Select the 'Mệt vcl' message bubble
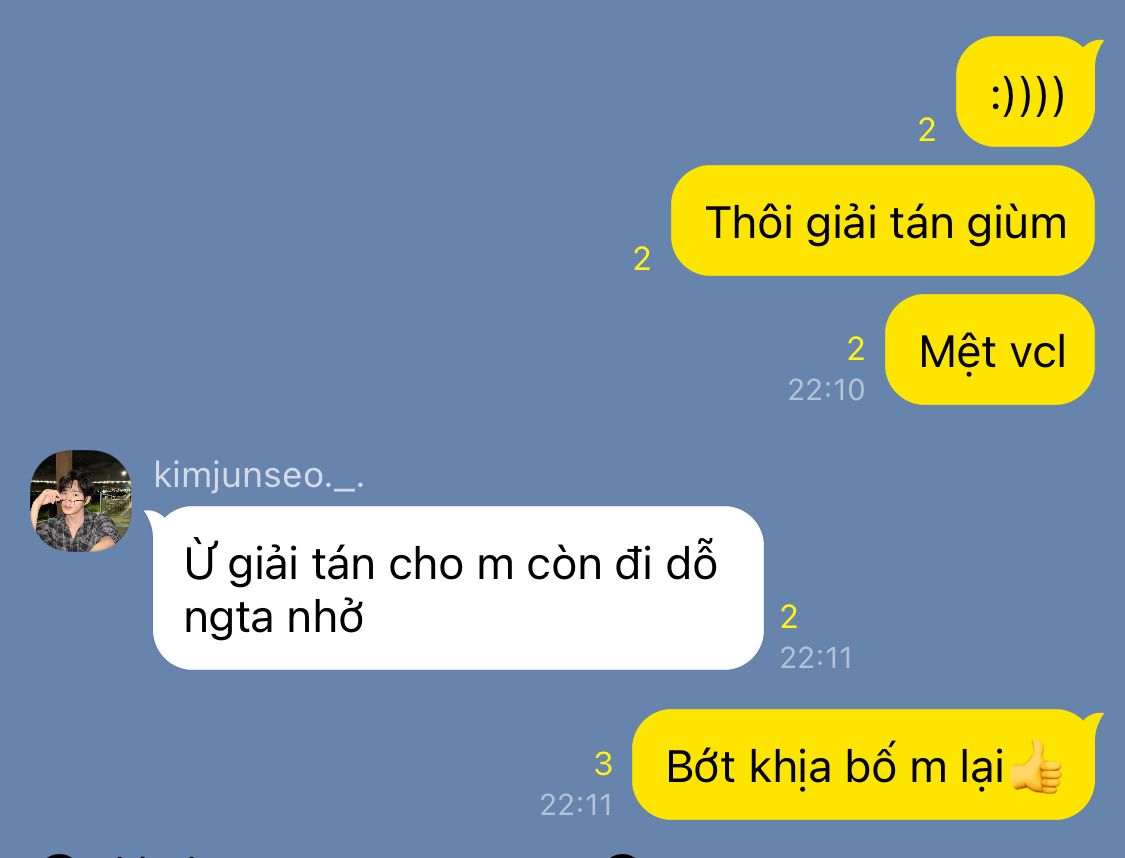Screen dimensions: 1125x858 click(990, 349)
